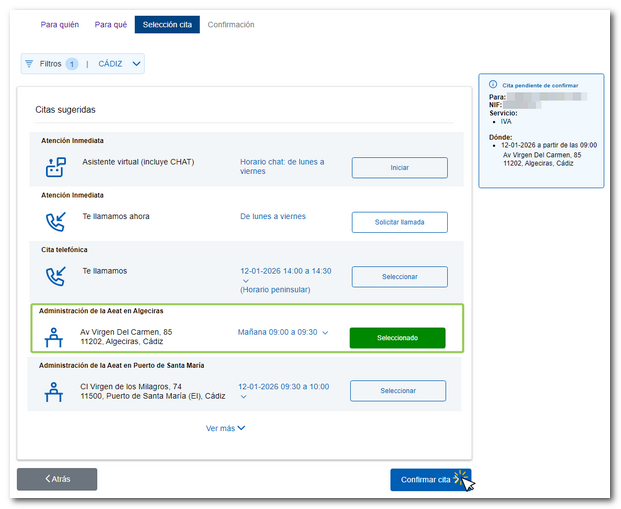Expand the 12-01-2026 09:30 a 10:00 time options
621x509 pixels.
244,396
